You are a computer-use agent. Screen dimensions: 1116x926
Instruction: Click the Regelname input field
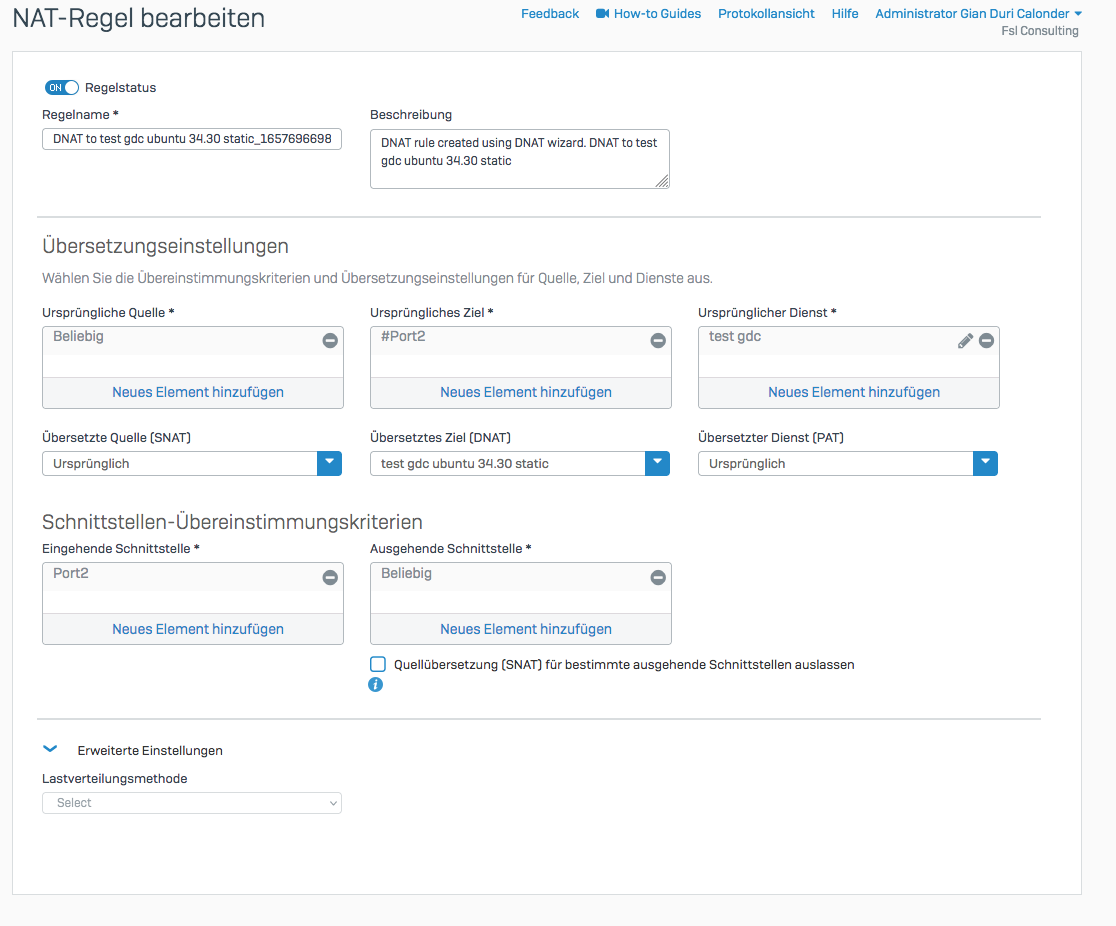pyautogui.click(x=192, y=139)
